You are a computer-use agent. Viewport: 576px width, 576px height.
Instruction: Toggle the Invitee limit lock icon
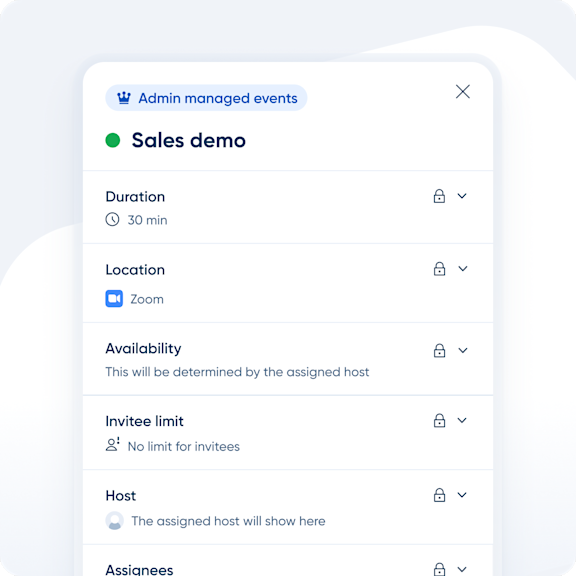tap(439, 420)
